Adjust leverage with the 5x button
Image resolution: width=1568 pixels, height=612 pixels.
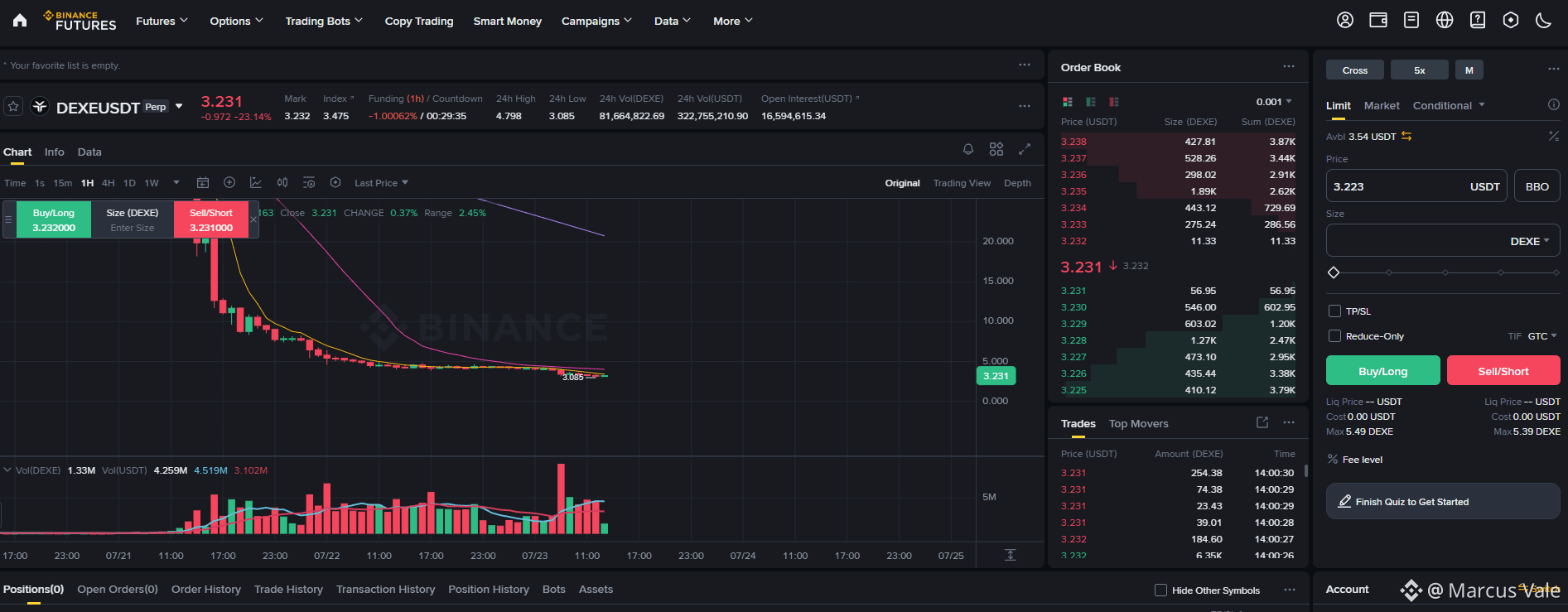pos(1420,70)
